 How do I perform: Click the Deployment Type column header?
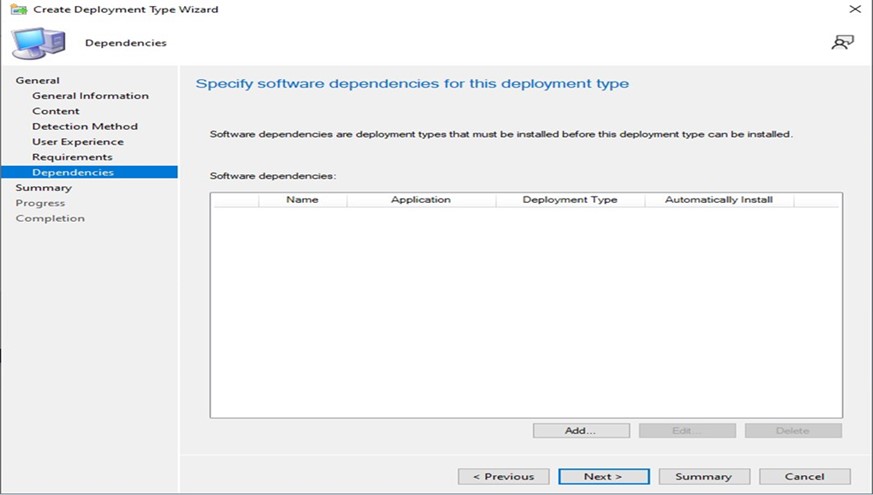click(569, 200)
